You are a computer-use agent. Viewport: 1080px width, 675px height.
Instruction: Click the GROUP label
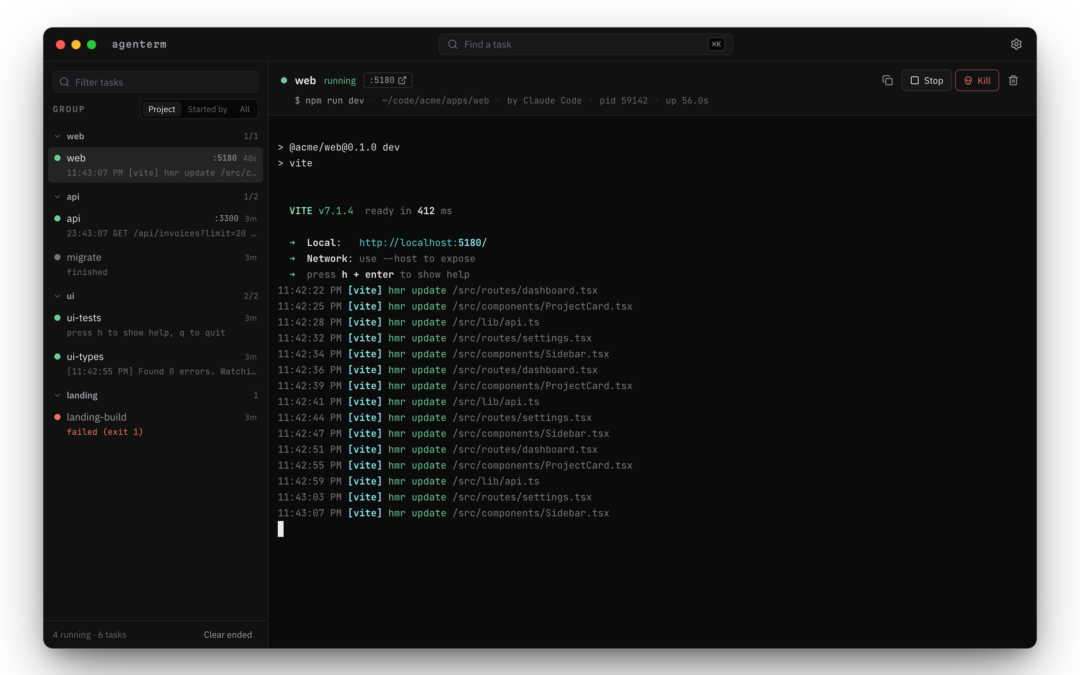[x=69, y=109]
